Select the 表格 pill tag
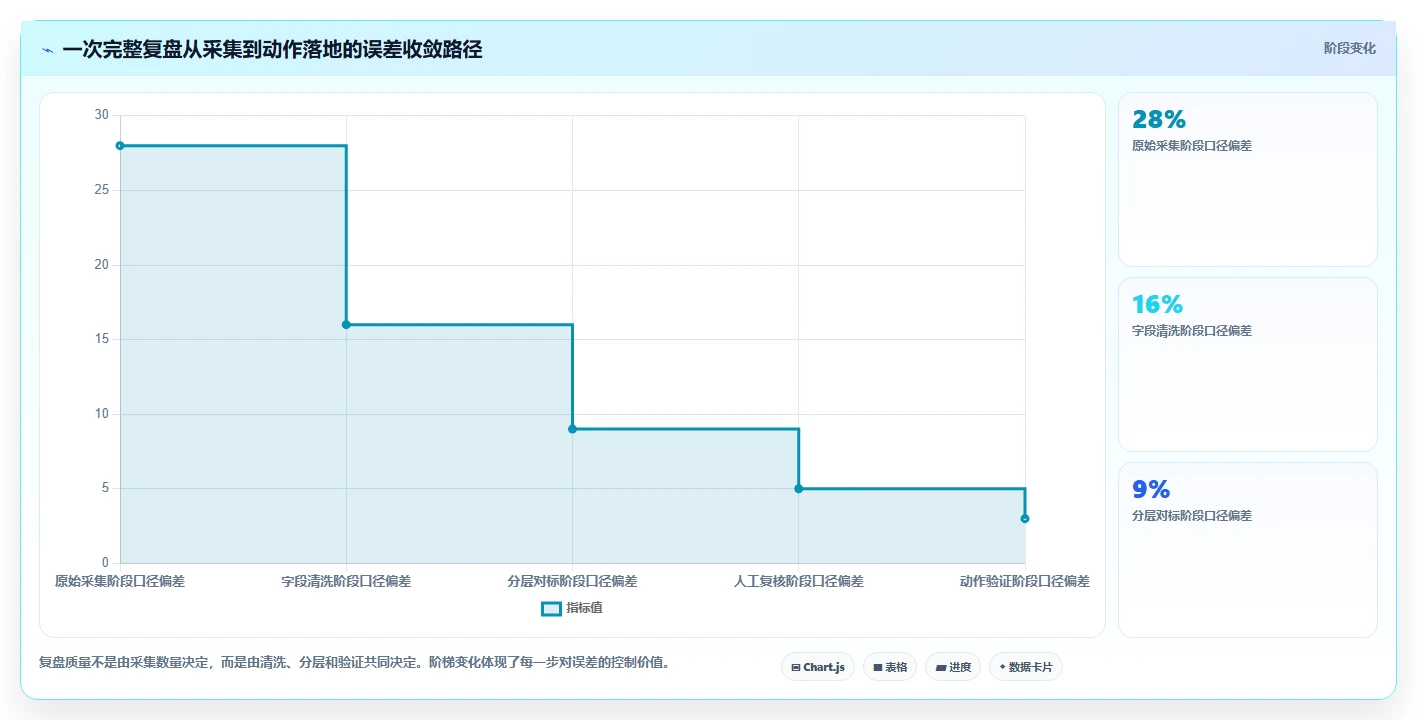This screenshot has height=720, width=1417. pos(890,667)
